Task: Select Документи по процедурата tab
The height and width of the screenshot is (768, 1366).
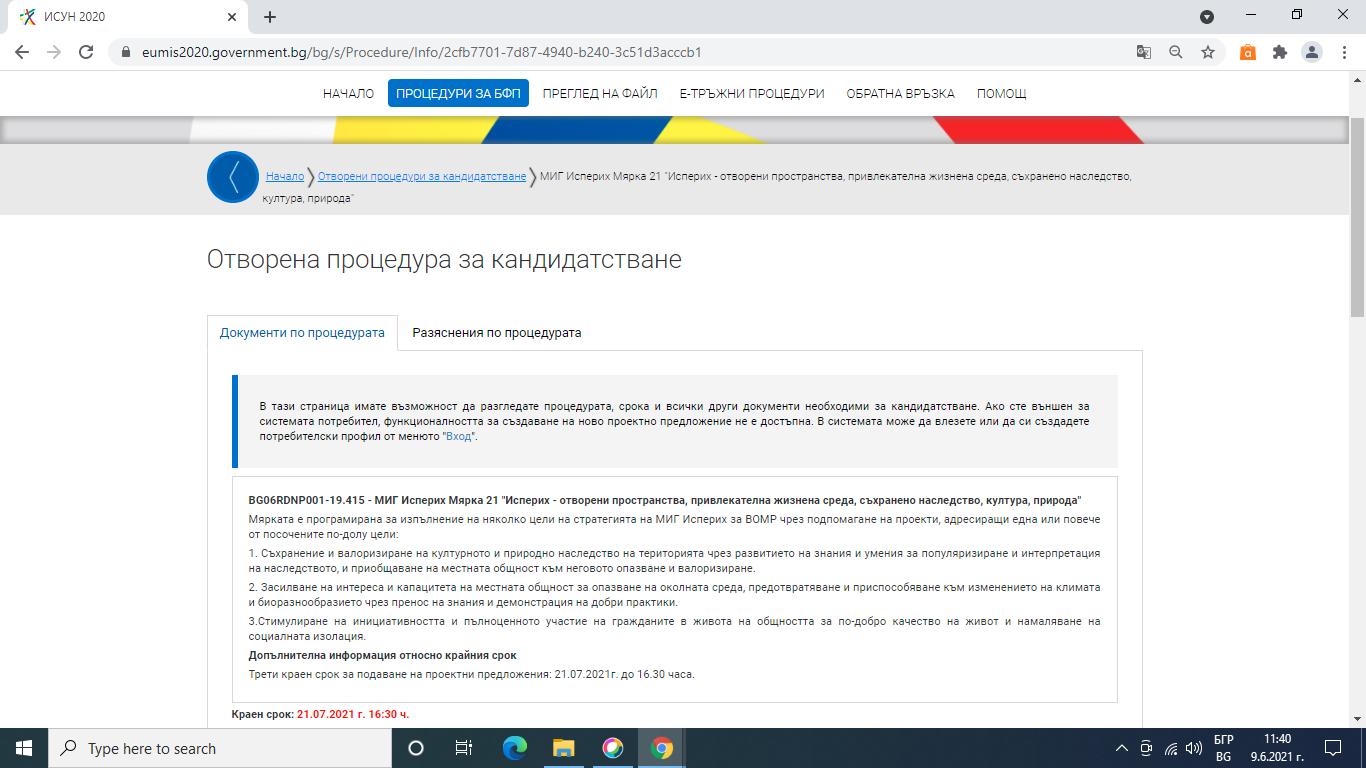Action: (x=302, y=333)
